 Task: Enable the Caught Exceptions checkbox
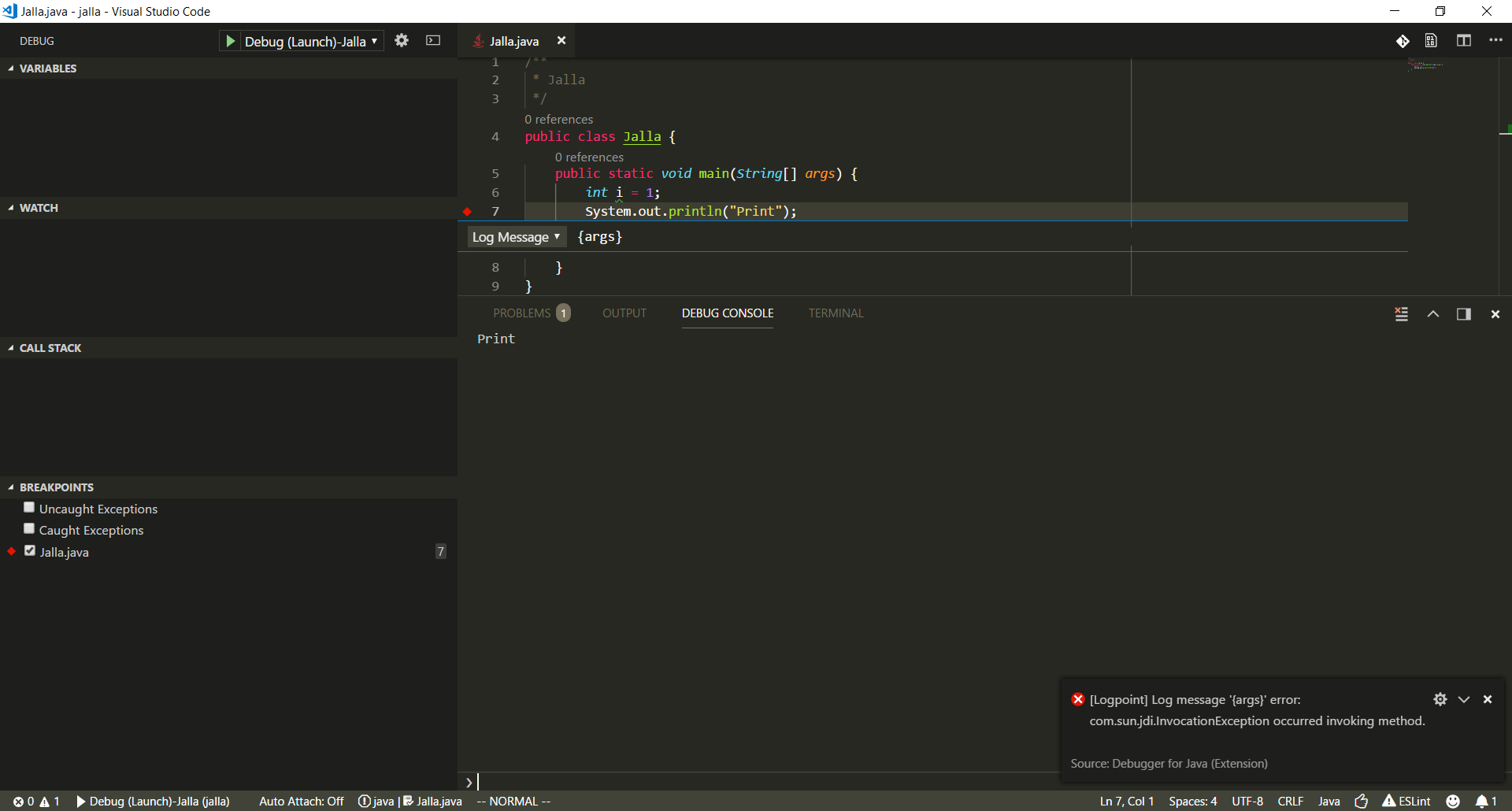tap(29, 528)
